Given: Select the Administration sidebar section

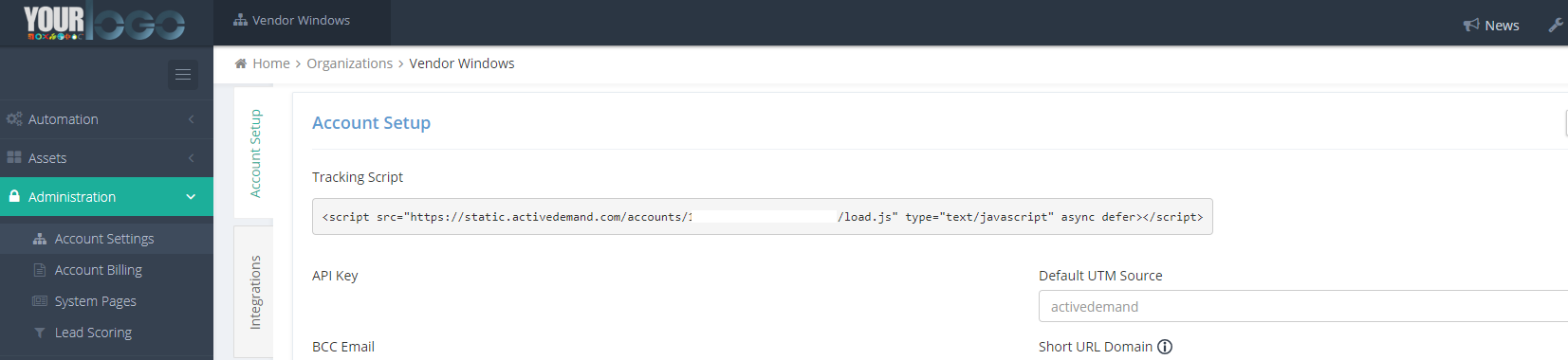Looking at the screenshot, I should pos(106,197).
